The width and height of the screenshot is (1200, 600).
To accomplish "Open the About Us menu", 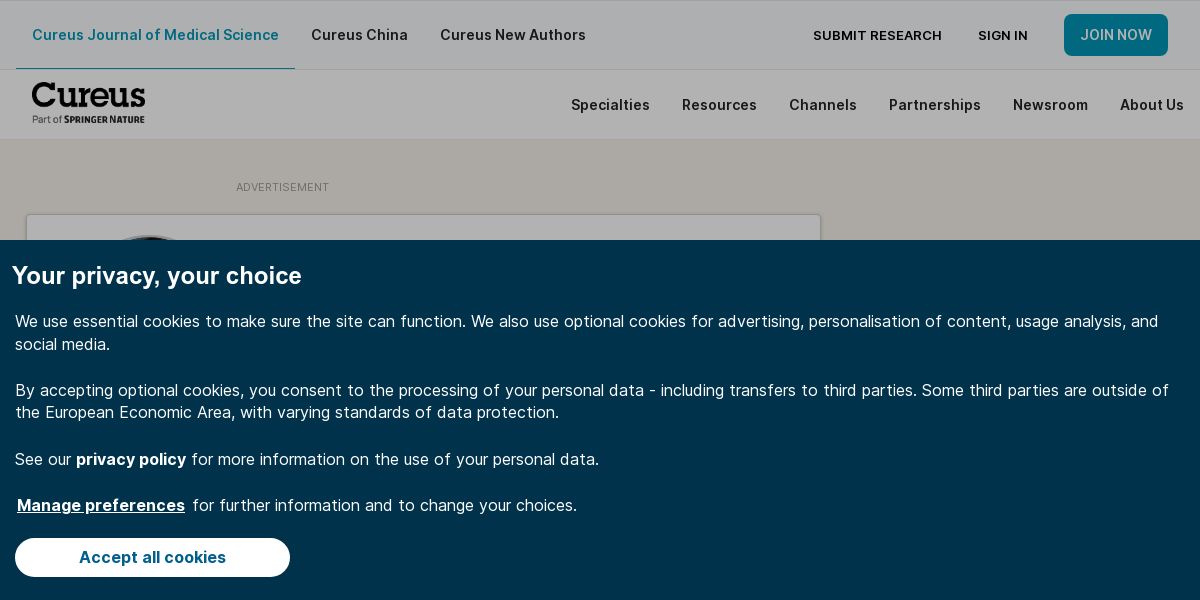I will [x=1152, y=105].
